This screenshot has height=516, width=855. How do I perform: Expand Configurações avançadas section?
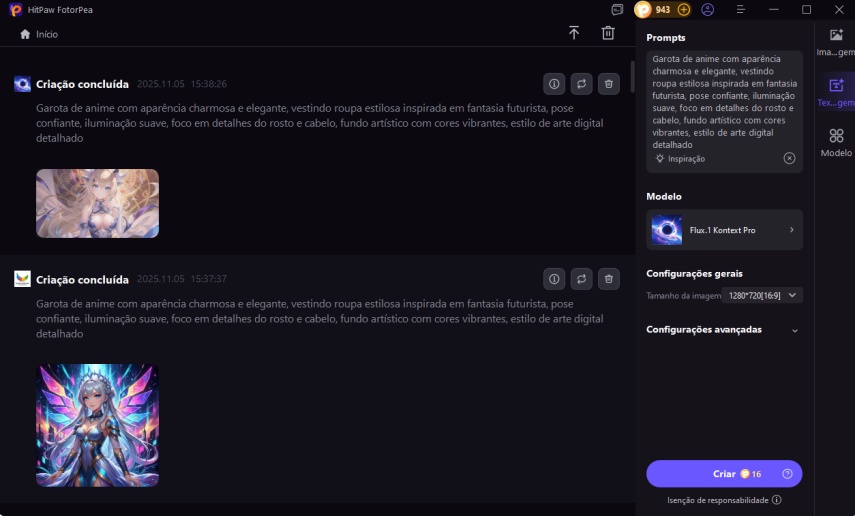click(x=723, y=330)
